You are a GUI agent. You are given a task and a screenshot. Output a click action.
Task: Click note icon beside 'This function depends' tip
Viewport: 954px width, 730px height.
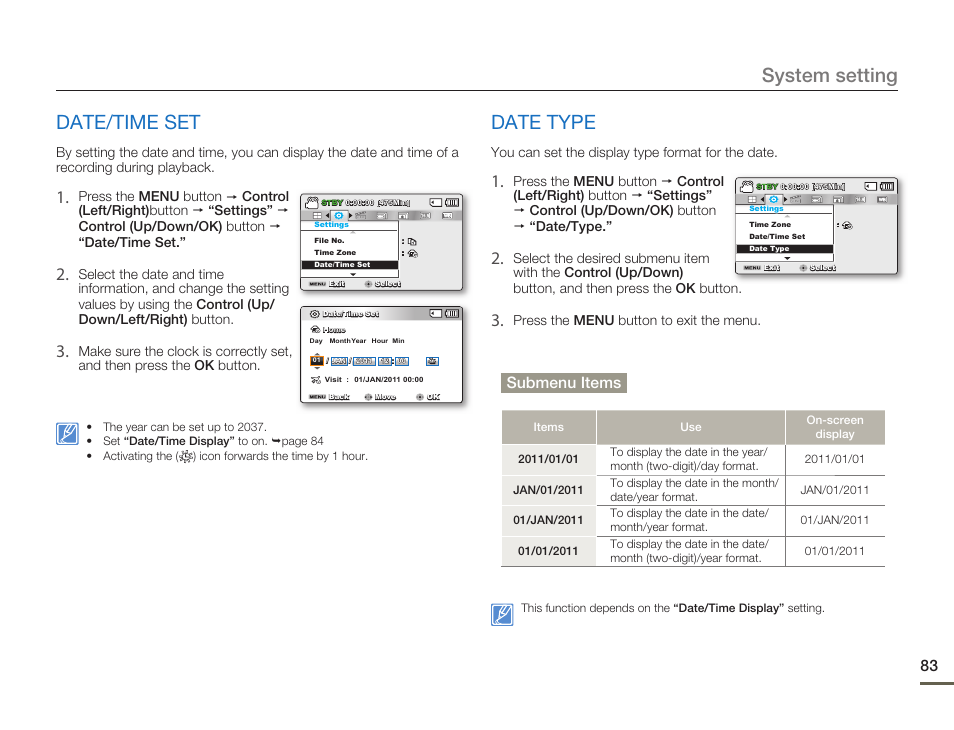click(502, 614)
